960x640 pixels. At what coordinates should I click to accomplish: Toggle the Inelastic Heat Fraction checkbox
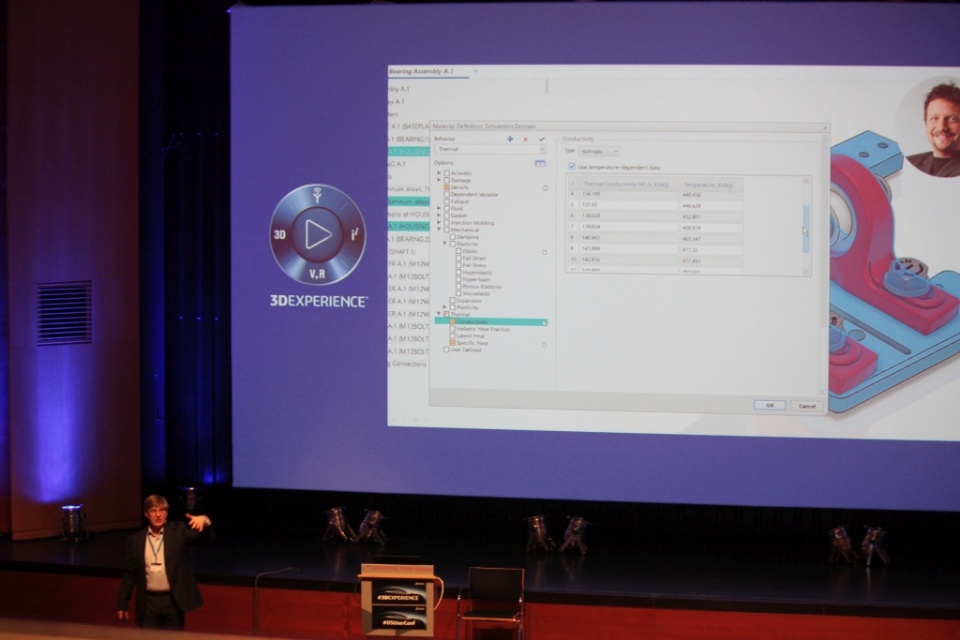coord(452,329)
